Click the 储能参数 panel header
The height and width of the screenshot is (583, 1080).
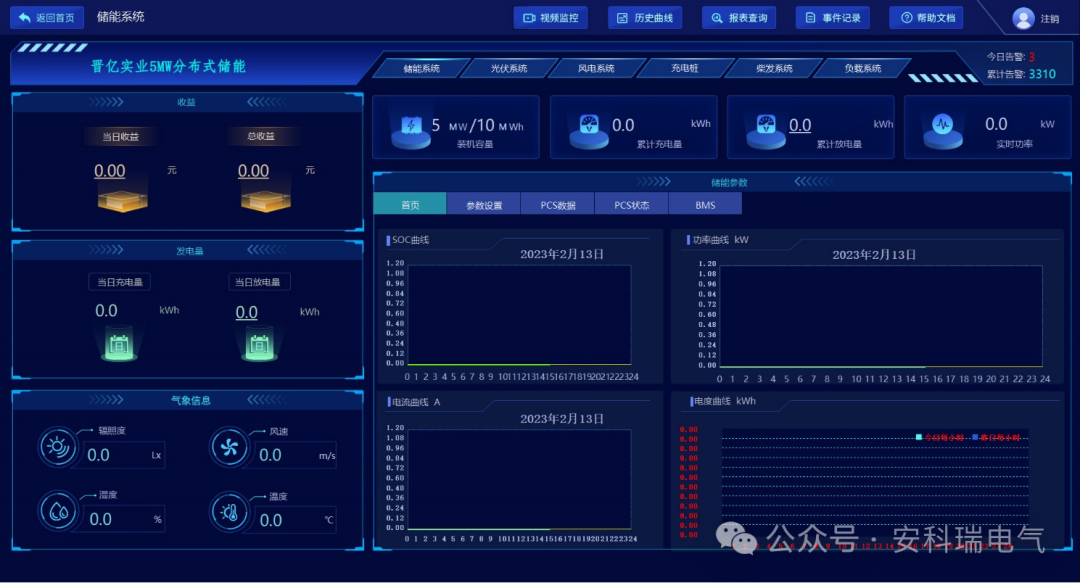(722, 182)
